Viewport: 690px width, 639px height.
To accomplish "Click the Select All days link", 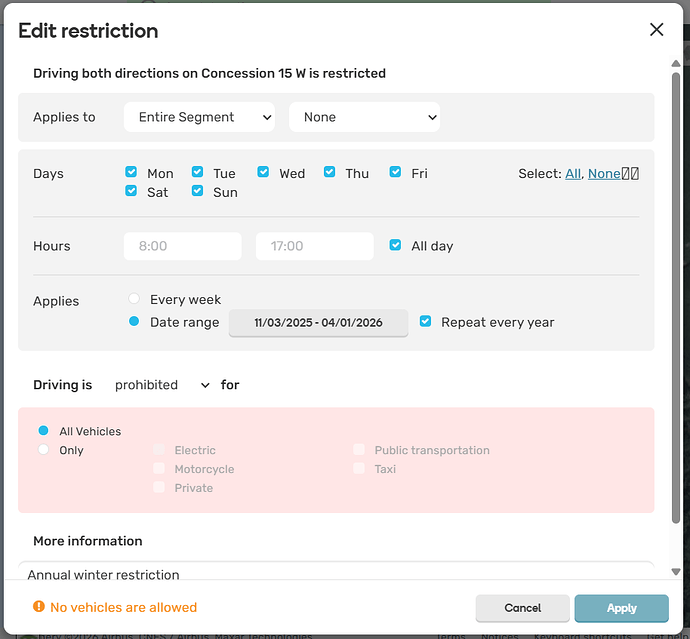I will coord(572,174).
